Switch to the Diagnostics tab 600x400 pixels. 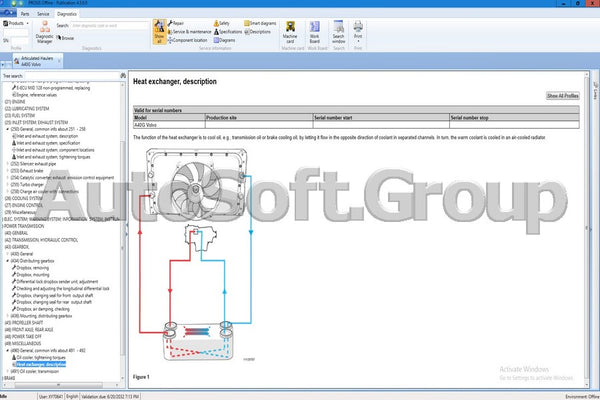click(67, 14)
